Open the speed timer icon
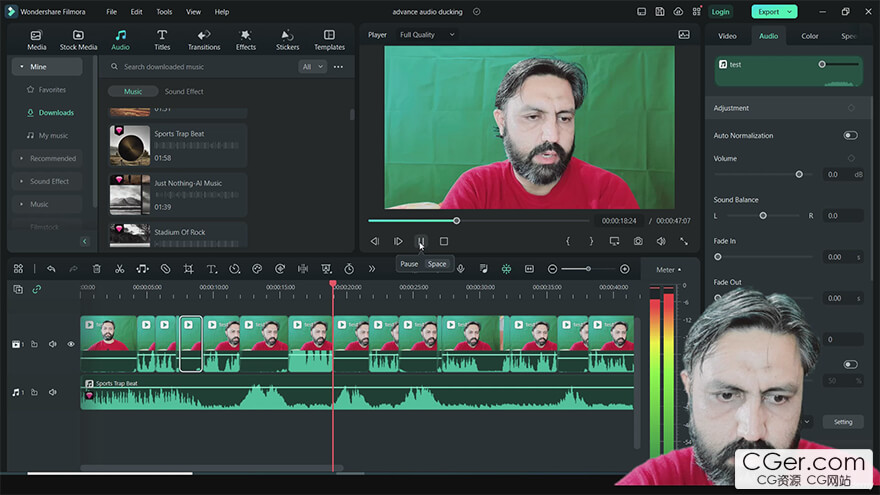 (235, 269)
